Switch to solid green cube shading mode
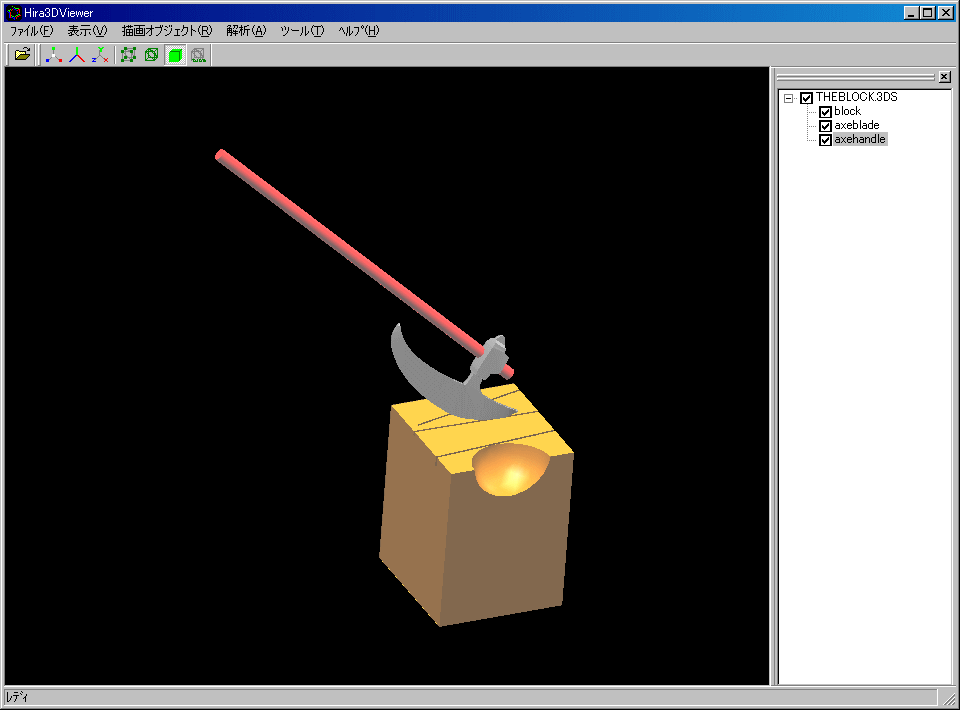Image resolution: width=960 pixels, height=710 pixels. pyautogui.click(x=175, y=54)
